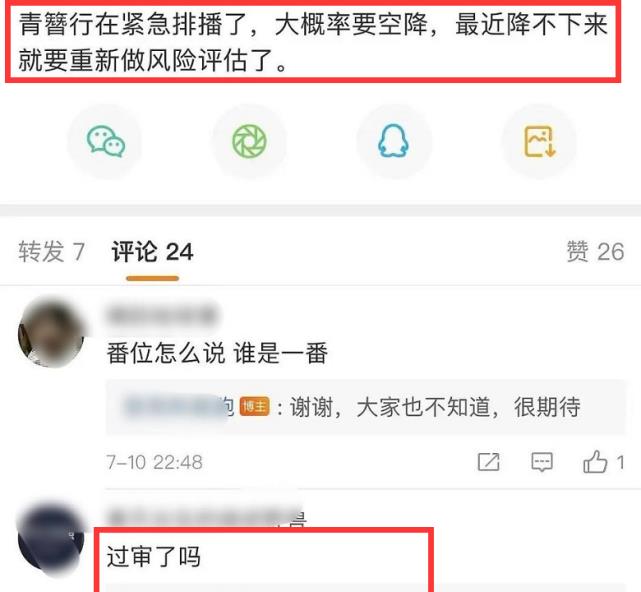Screen dimensions: 641x592
Task: Tap the comment 过审了吗
Action: click(154, 556)
